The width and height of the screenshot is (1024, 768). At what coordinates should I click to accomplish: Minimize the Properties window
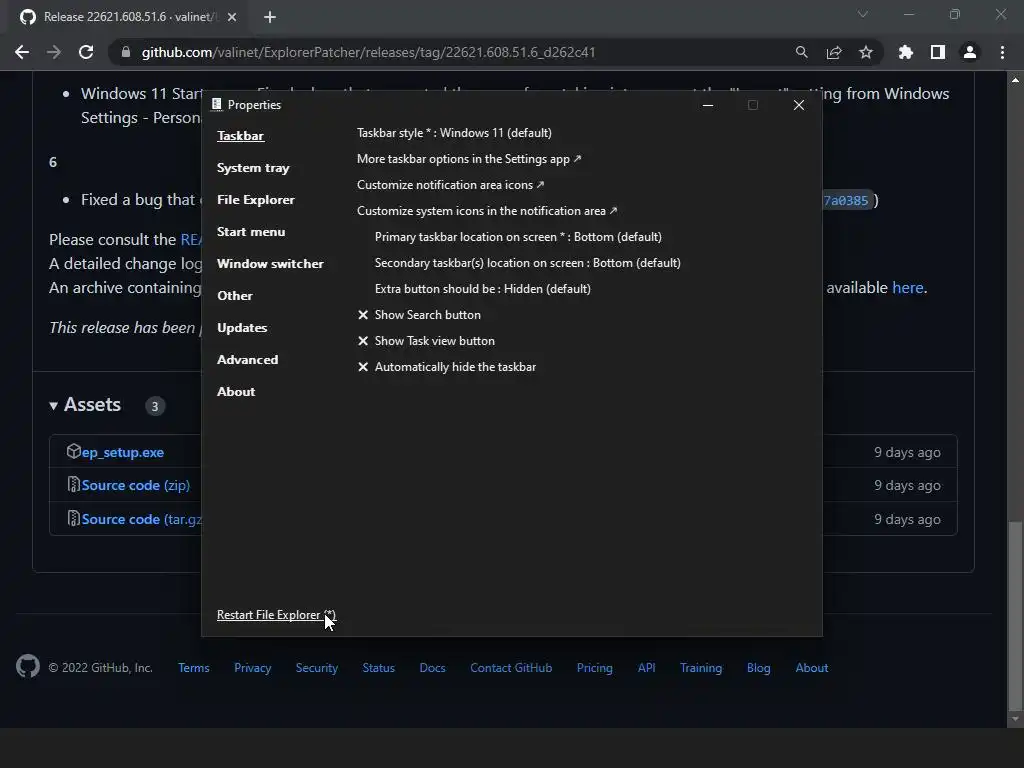coord(708,105)
